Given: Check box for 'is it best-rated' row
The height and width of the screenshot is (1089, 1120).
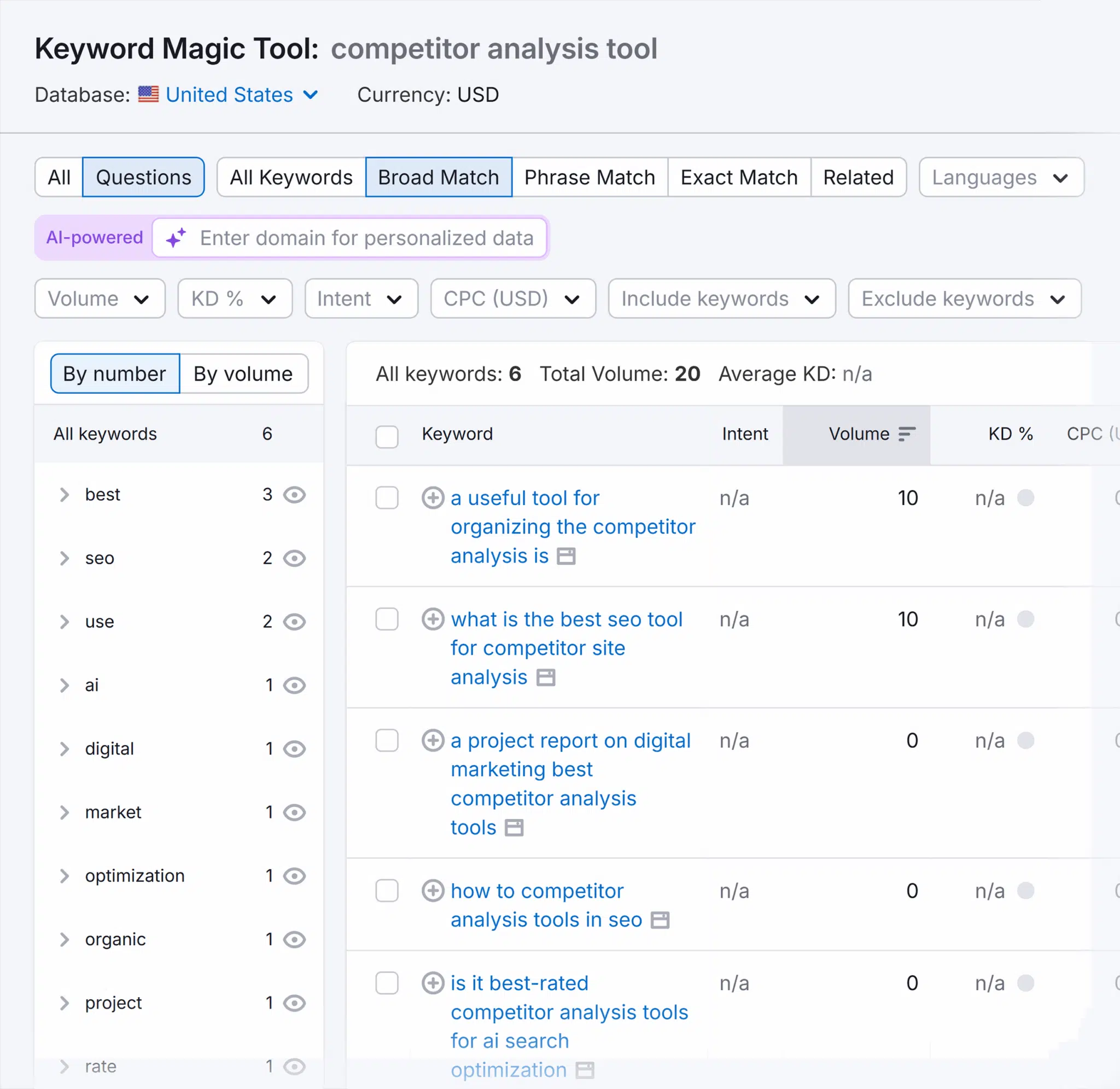Looking at the screenshot, I should (x=387, y=982).
